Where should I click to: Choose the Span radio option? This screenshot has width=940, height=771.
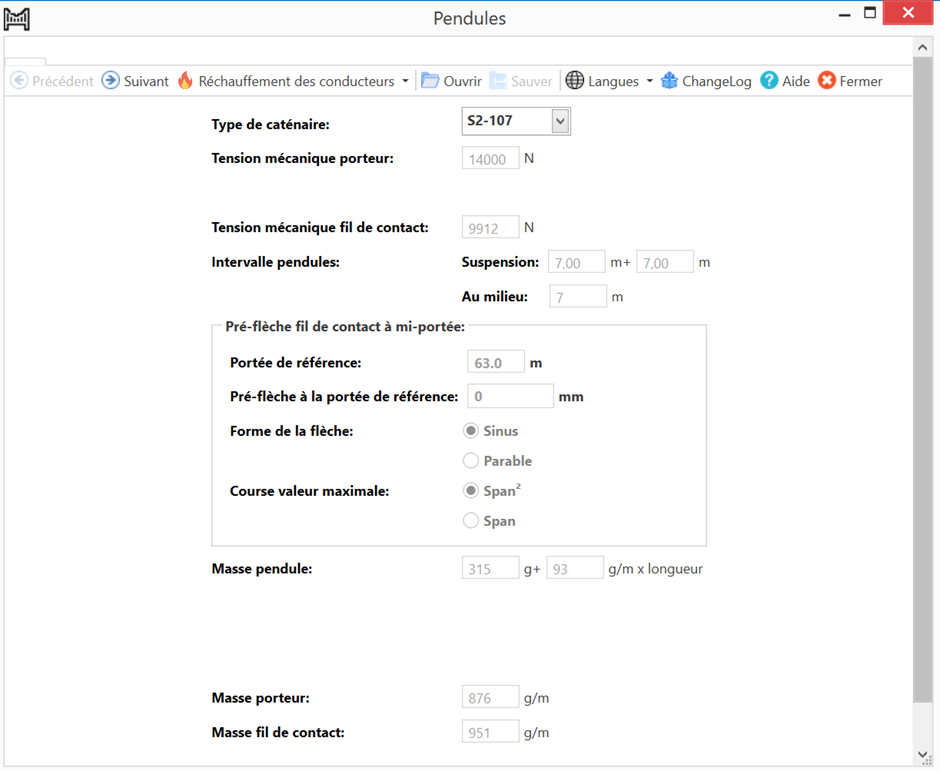471,521
